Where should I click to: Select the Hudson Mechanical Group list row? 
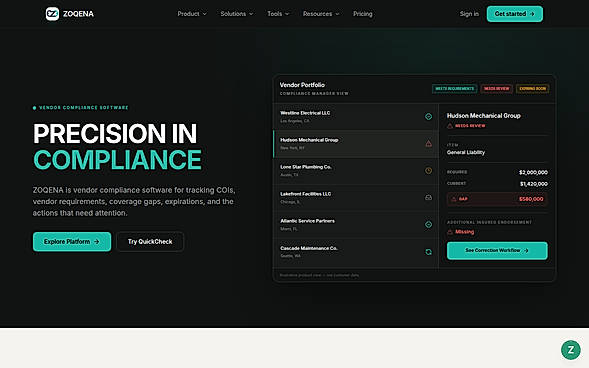pyautogui.click(x=356, y=144)
